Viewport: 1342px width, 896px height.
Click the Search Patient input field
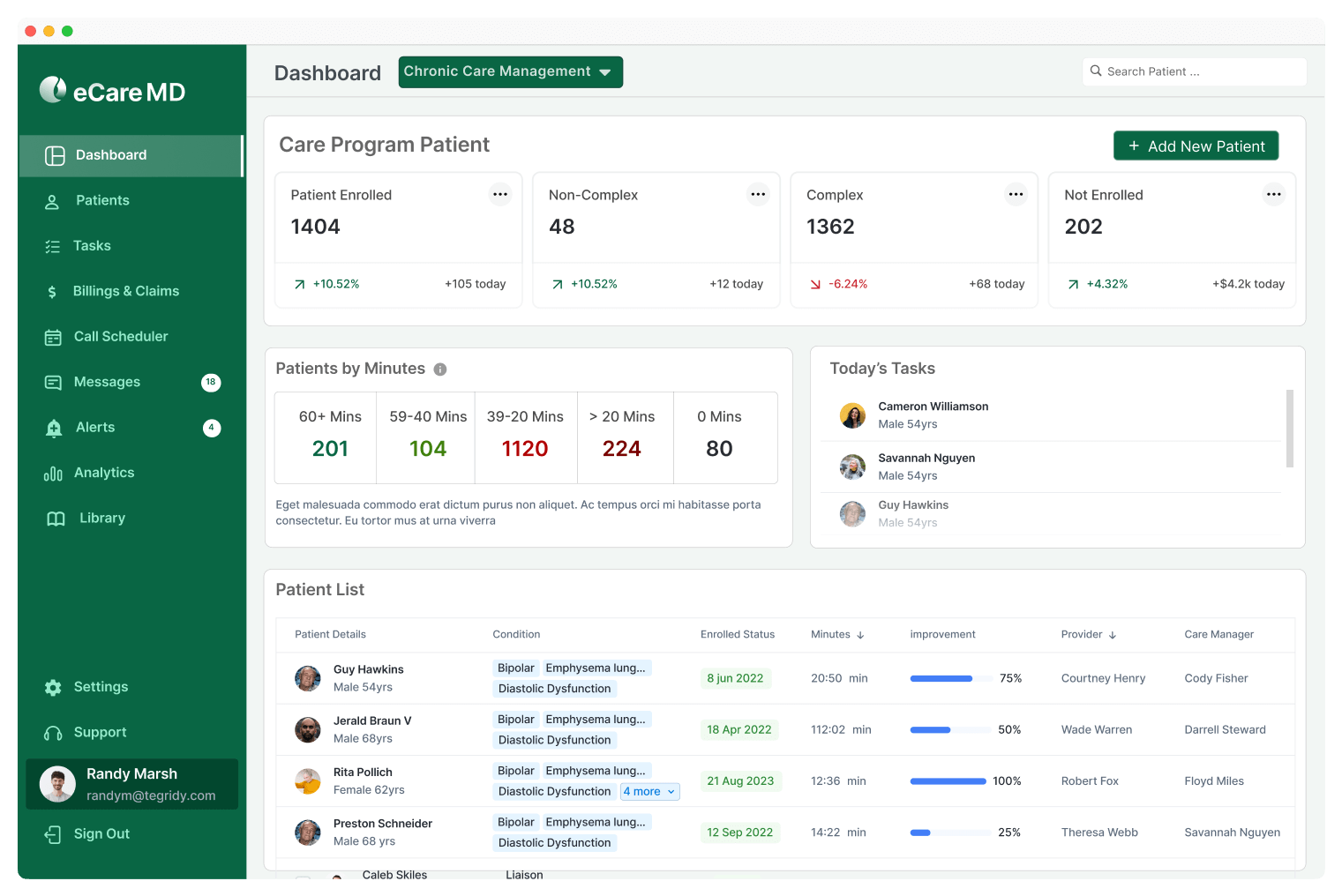point(1195,71)
